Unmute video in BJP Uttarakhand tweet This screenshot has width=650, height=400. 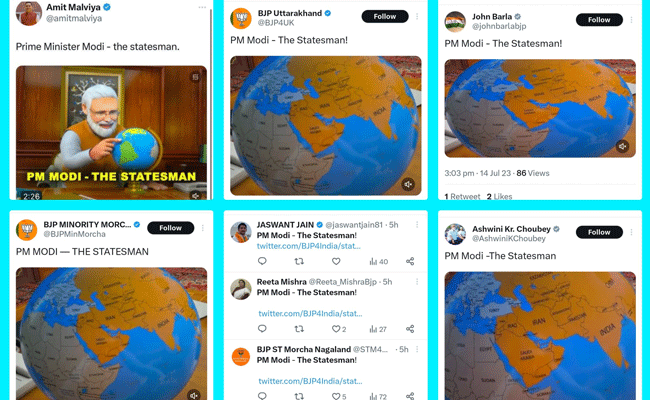pos(408,184)
